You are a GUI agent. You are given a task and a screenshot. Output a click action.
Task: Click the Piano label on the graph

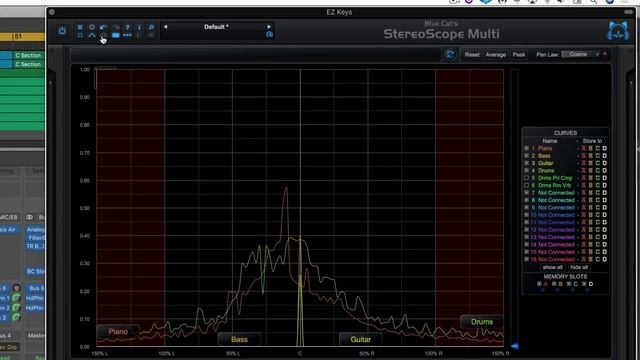tap(118, 332)
